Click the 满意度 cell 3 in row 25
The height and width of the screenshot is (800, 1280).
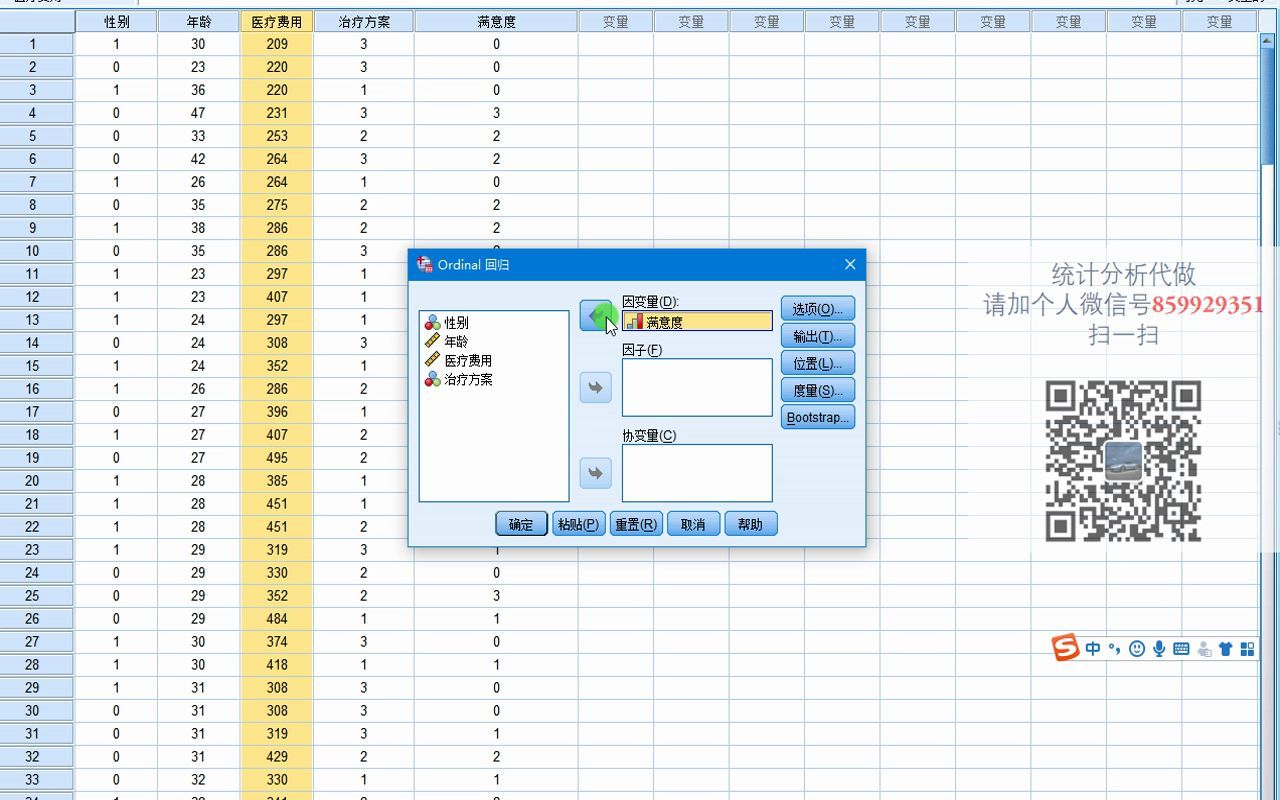click(496, 596)
